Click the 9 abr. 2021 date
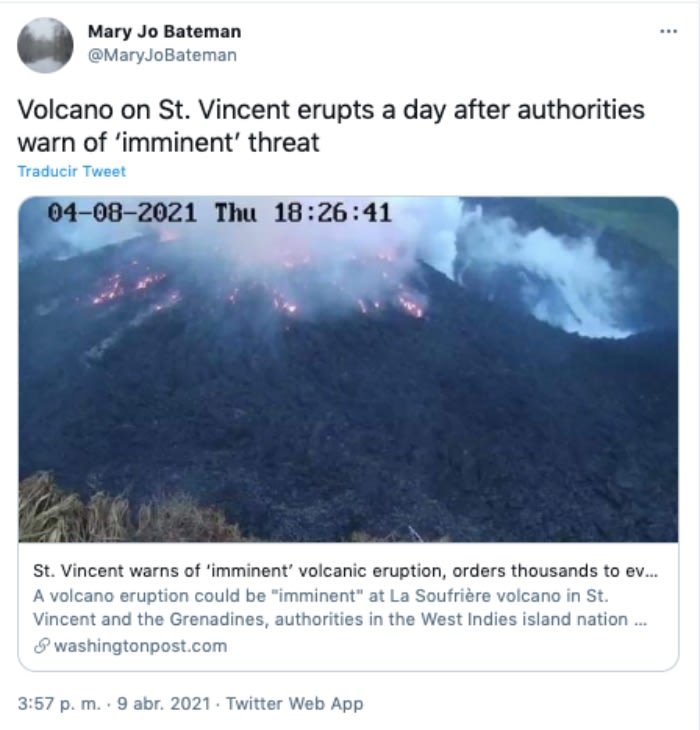700x730 pixels. coord(164,703)
